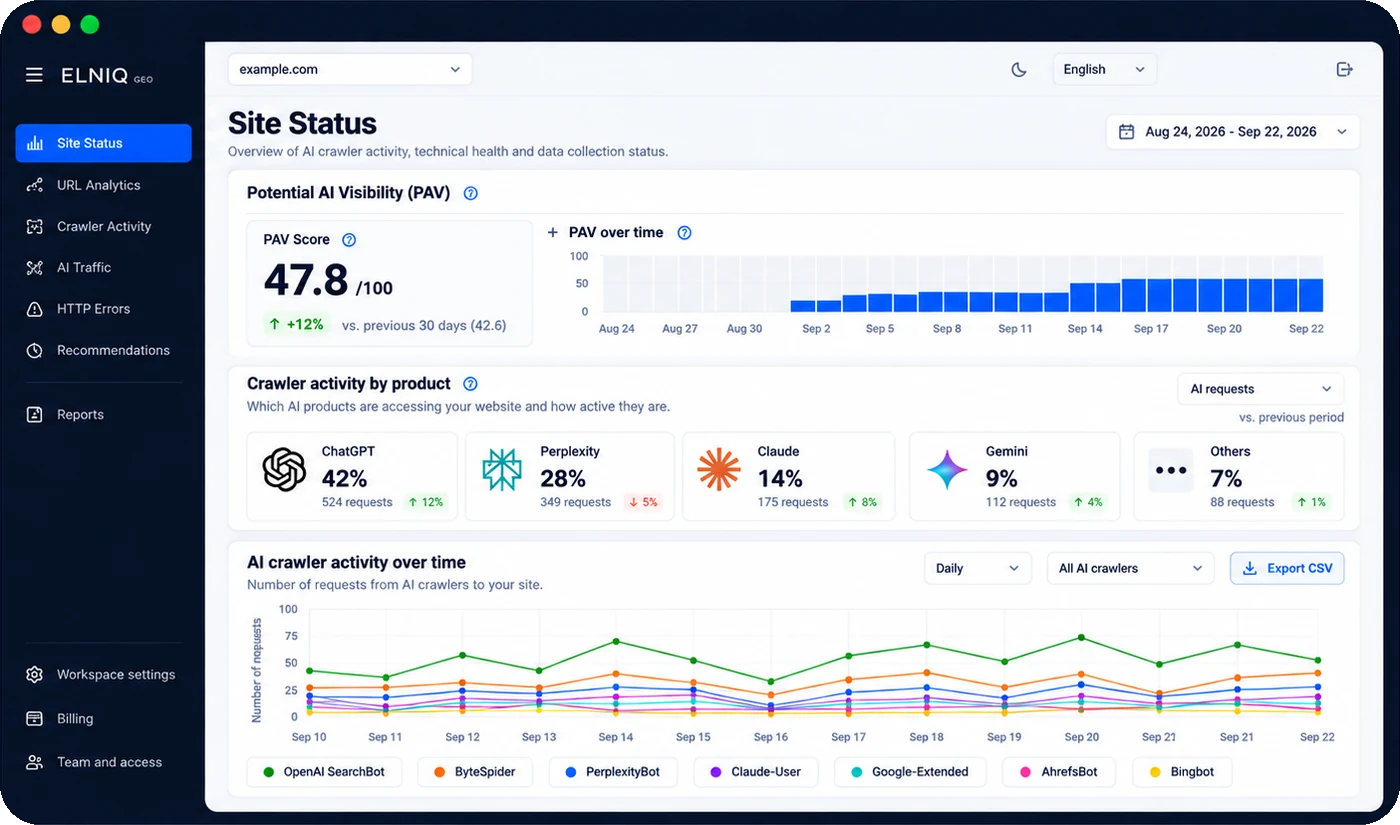Image resolution: width=1400 pixels, height=825 pixels.
Task: Toggle the Claude-User legend series
Action: [755, 772]
